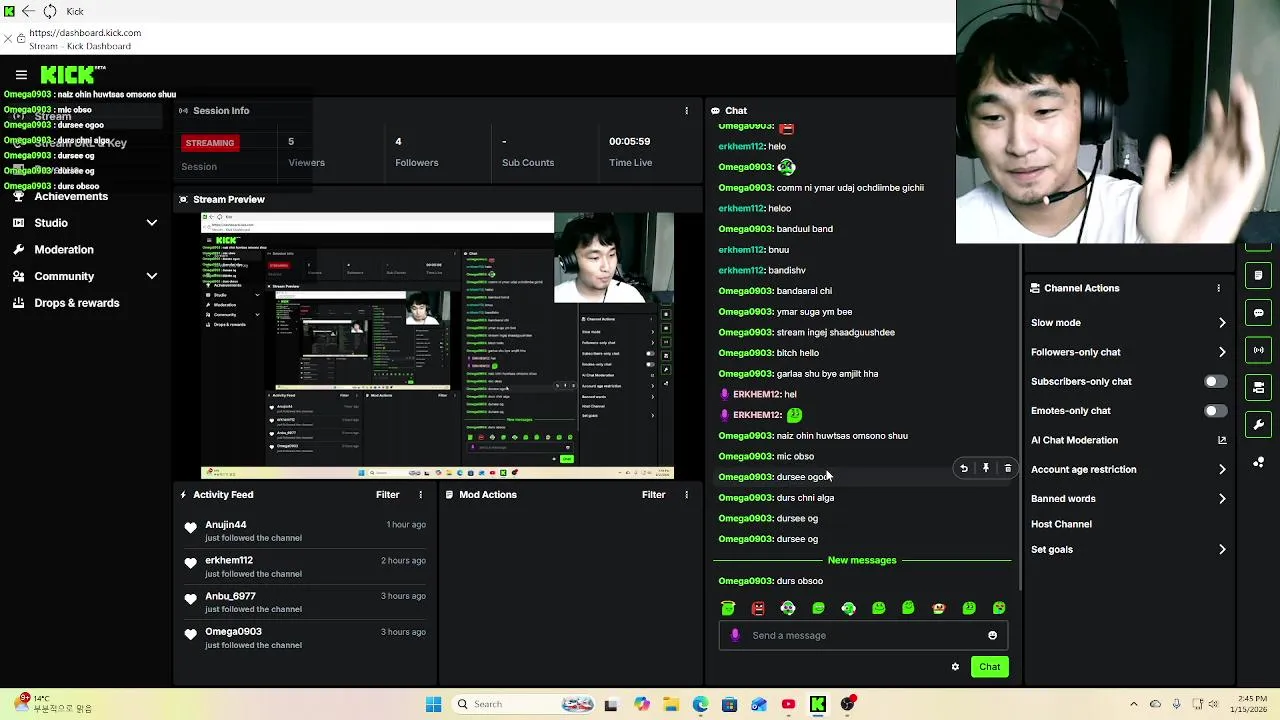Pin the hovered chat message
1280x720 pixels.
tap(986, 468)
